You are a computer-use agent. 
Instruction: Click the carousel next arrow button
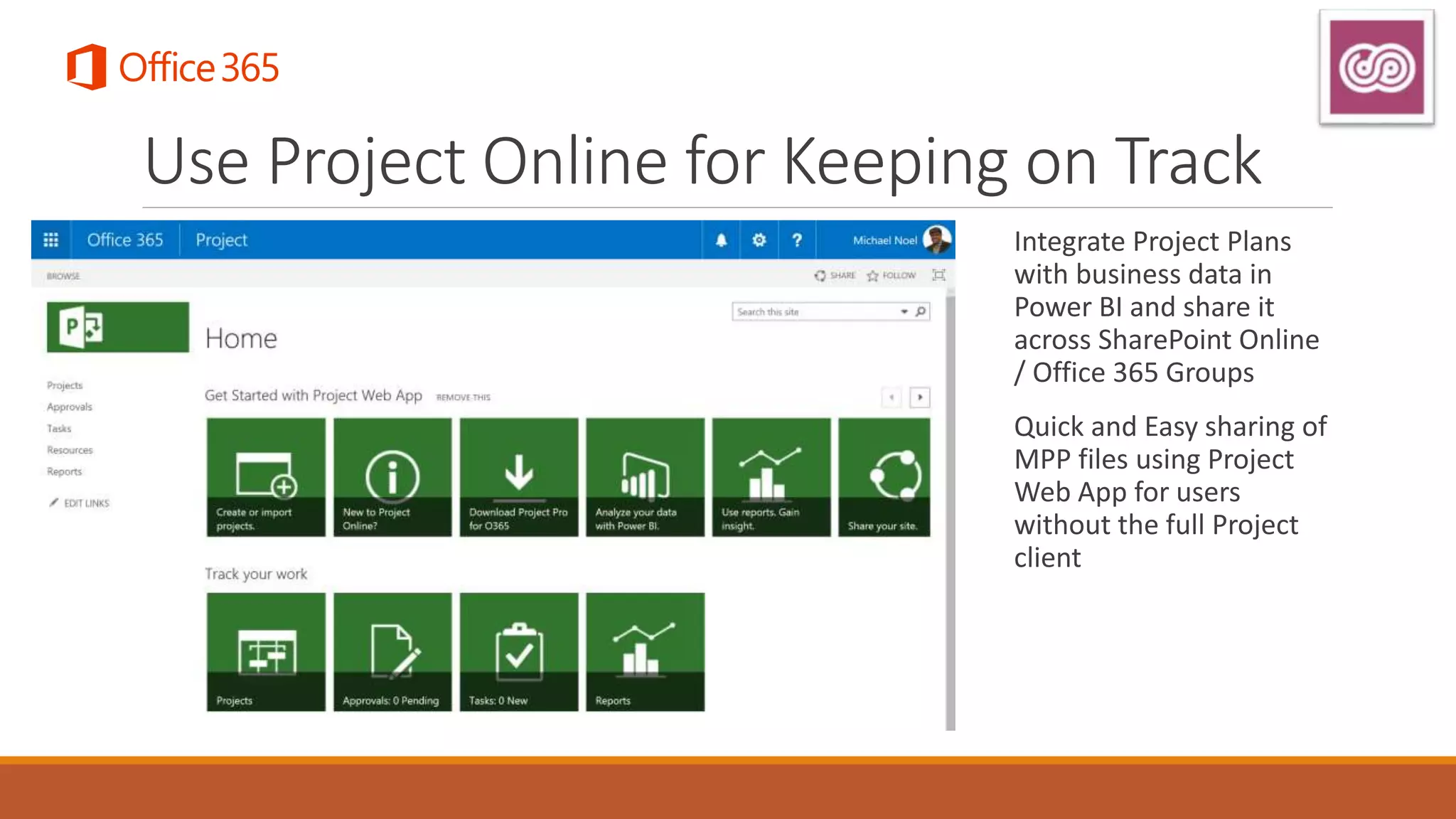pos(920,397)
